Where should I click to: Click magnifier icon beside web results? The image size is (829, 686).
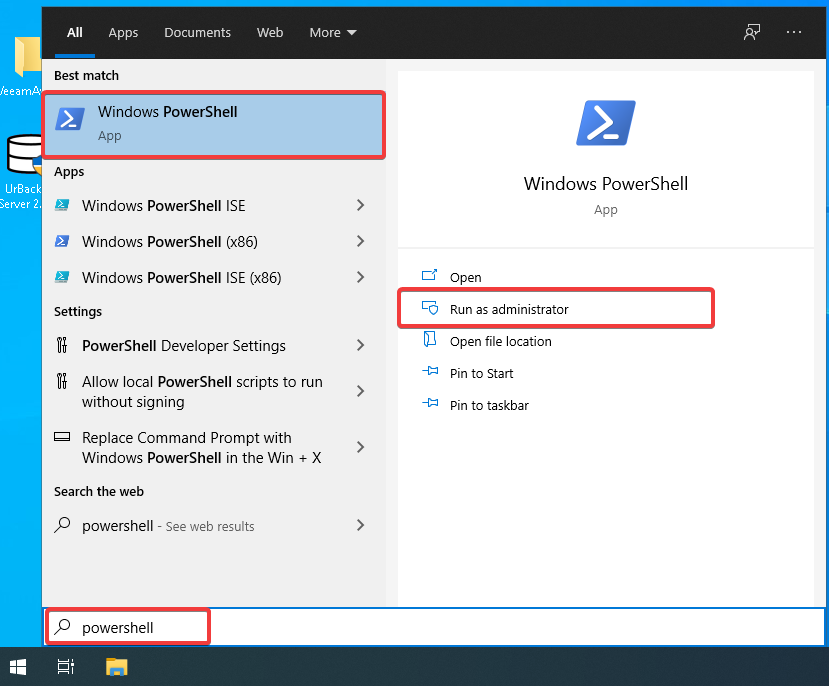pyautogui.click(x=62, y=525)
